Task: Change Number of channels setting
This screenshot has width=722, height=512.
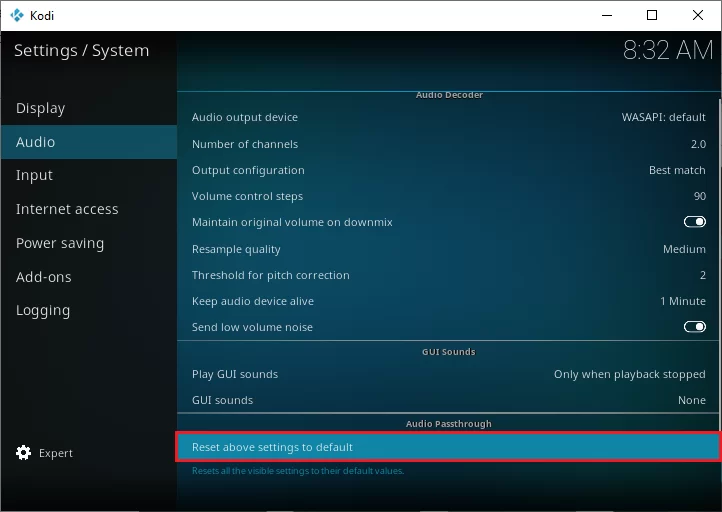Action: [448, 144]
